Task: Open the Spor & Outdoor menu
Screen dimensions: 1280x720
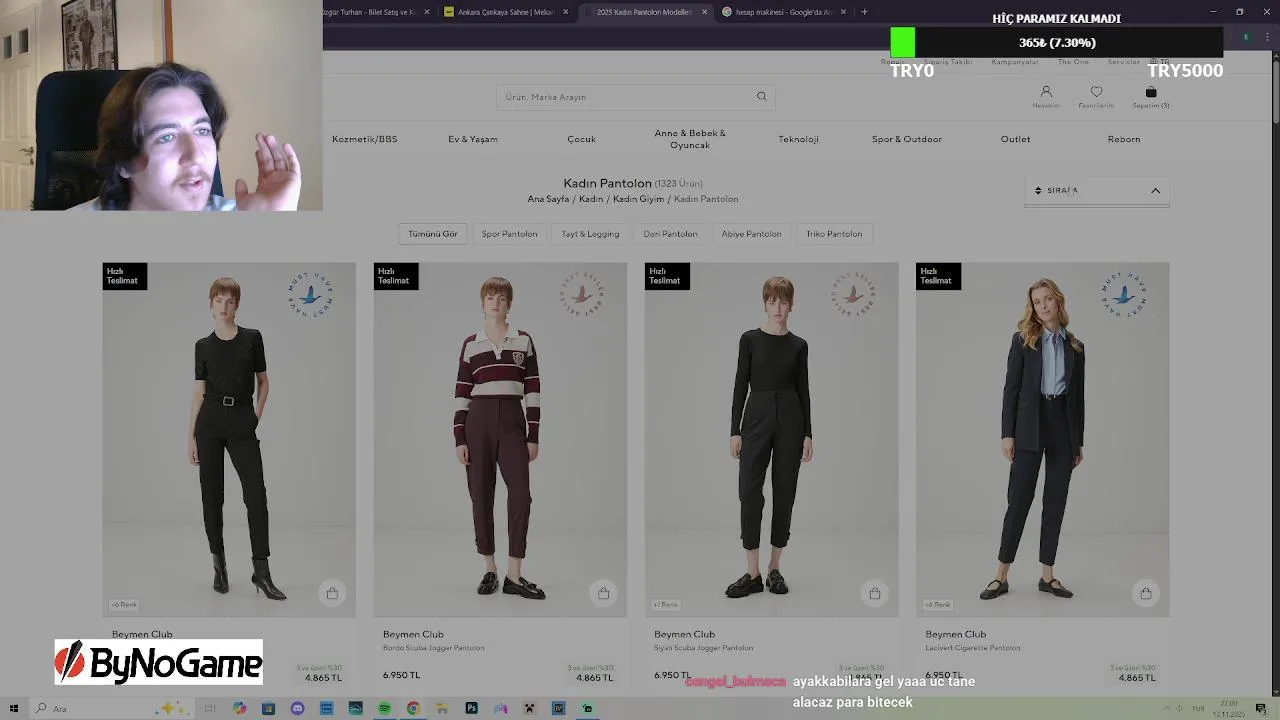Action: [x=907, y=139]
